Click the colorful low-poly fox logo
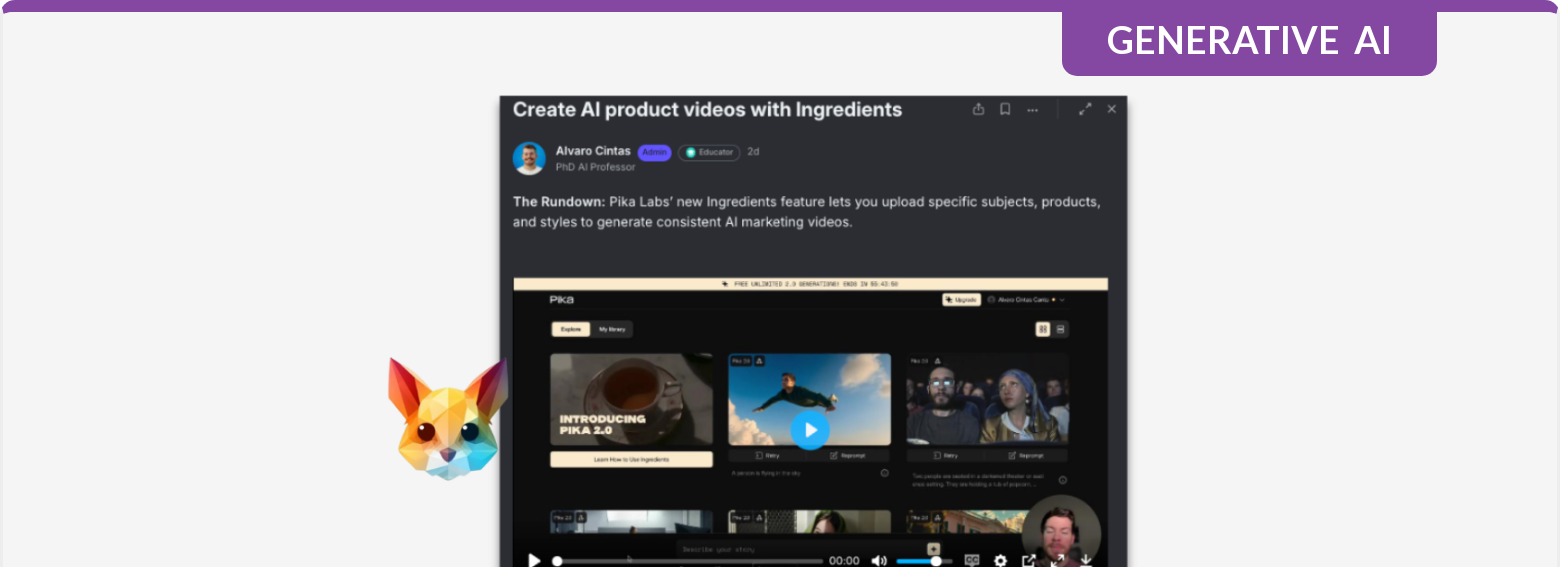The image size is (1560, 567). [447, 418]
